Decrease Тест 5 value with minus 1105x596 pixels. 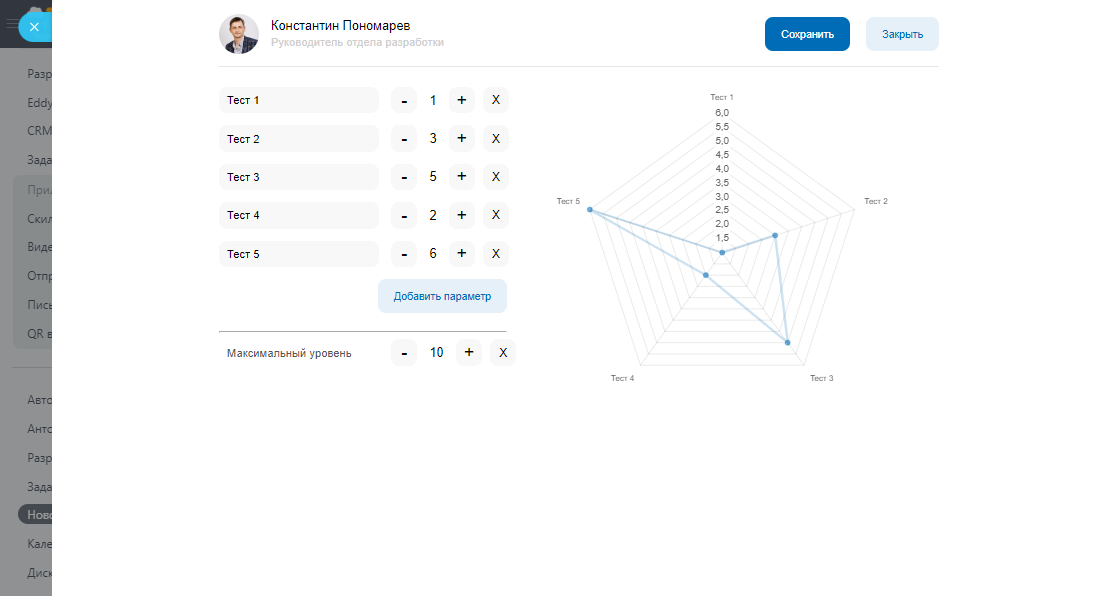pyautogui.click(x=404, y=254)
